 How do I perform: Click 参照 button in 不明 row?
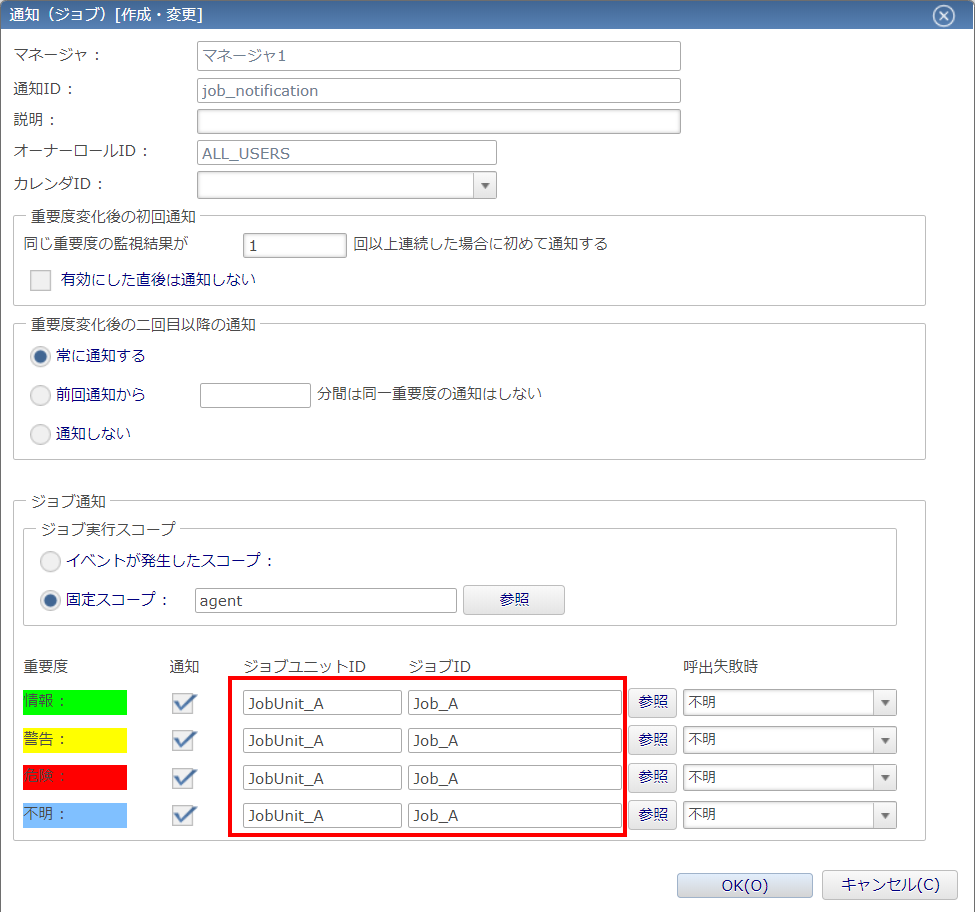652,815
